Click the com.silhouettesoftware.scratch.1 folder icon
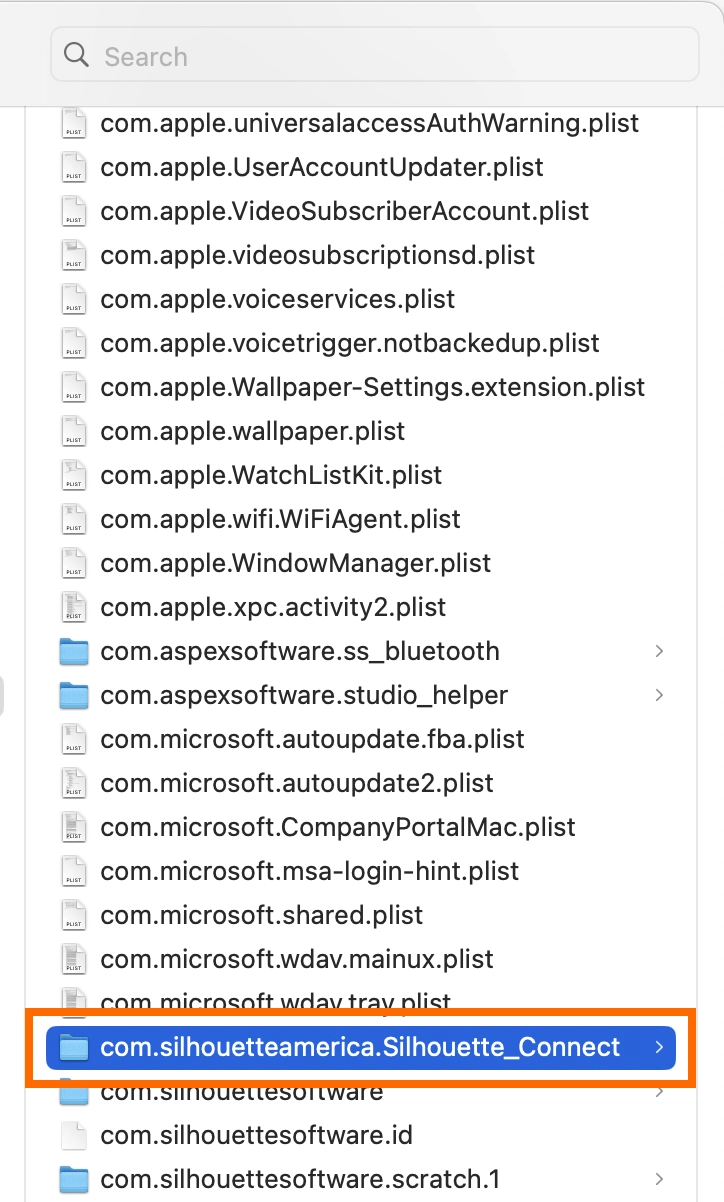 tap(74, 1180)
